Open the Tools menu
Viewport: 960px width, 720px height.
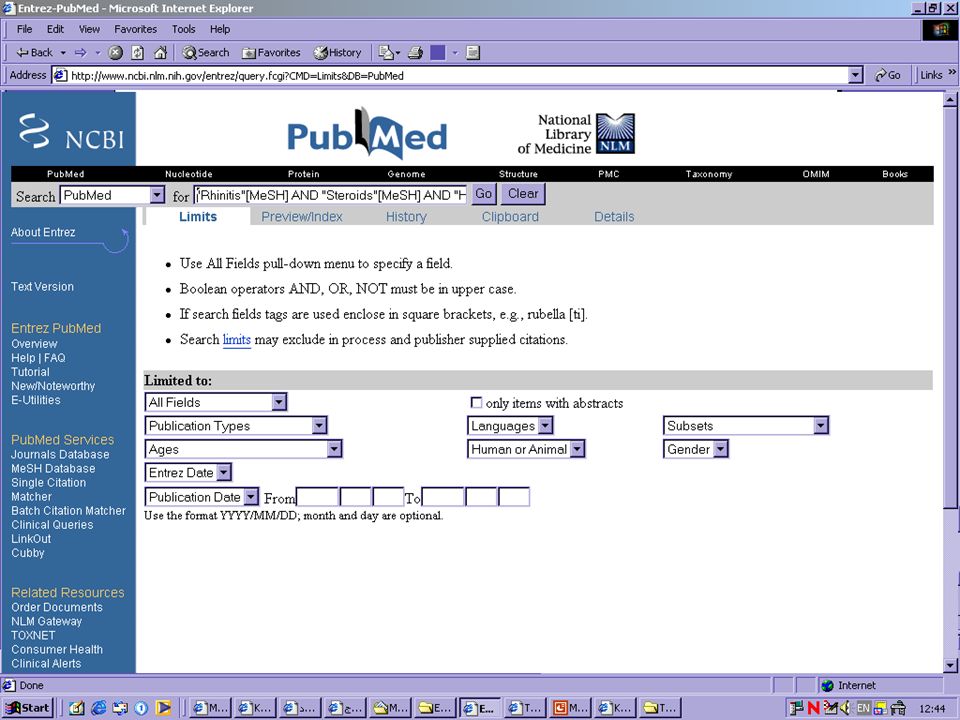pos(183,29)
